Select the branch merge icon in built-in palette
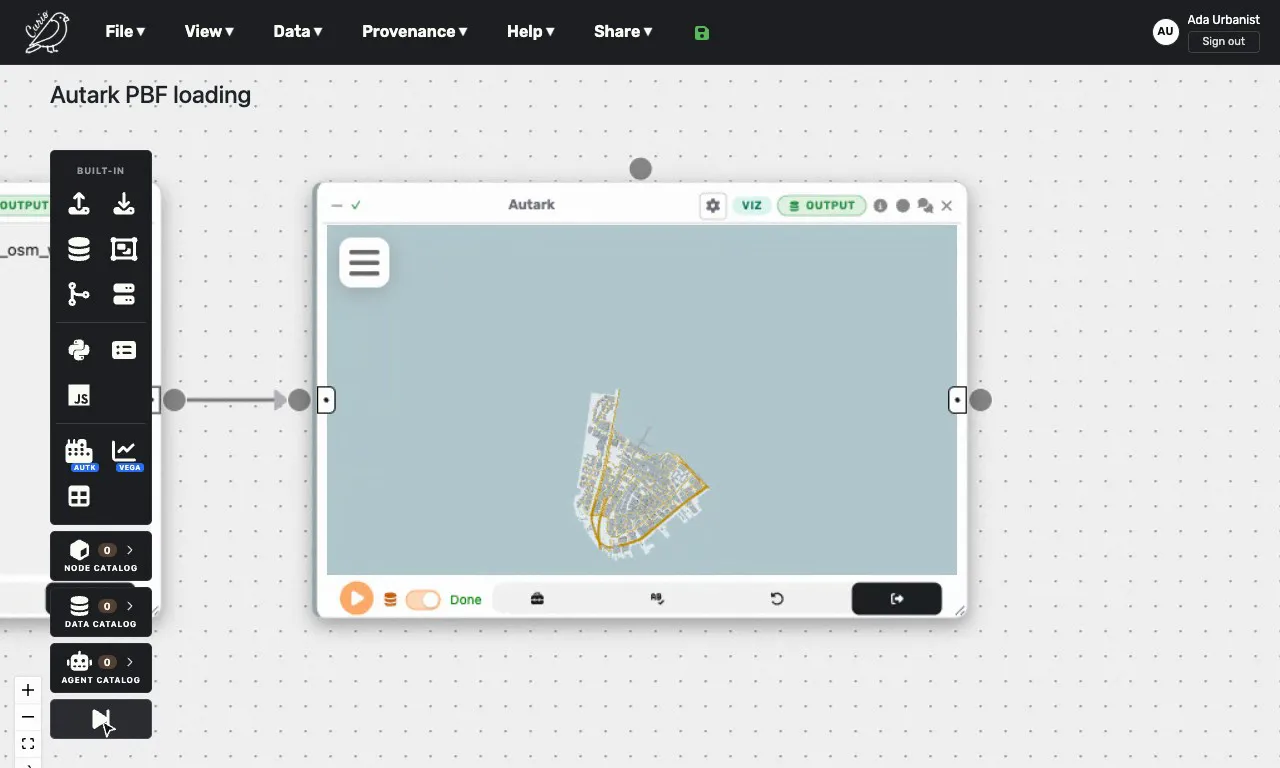The height and width of the screenshot is (768, 1280). [79, 294]
